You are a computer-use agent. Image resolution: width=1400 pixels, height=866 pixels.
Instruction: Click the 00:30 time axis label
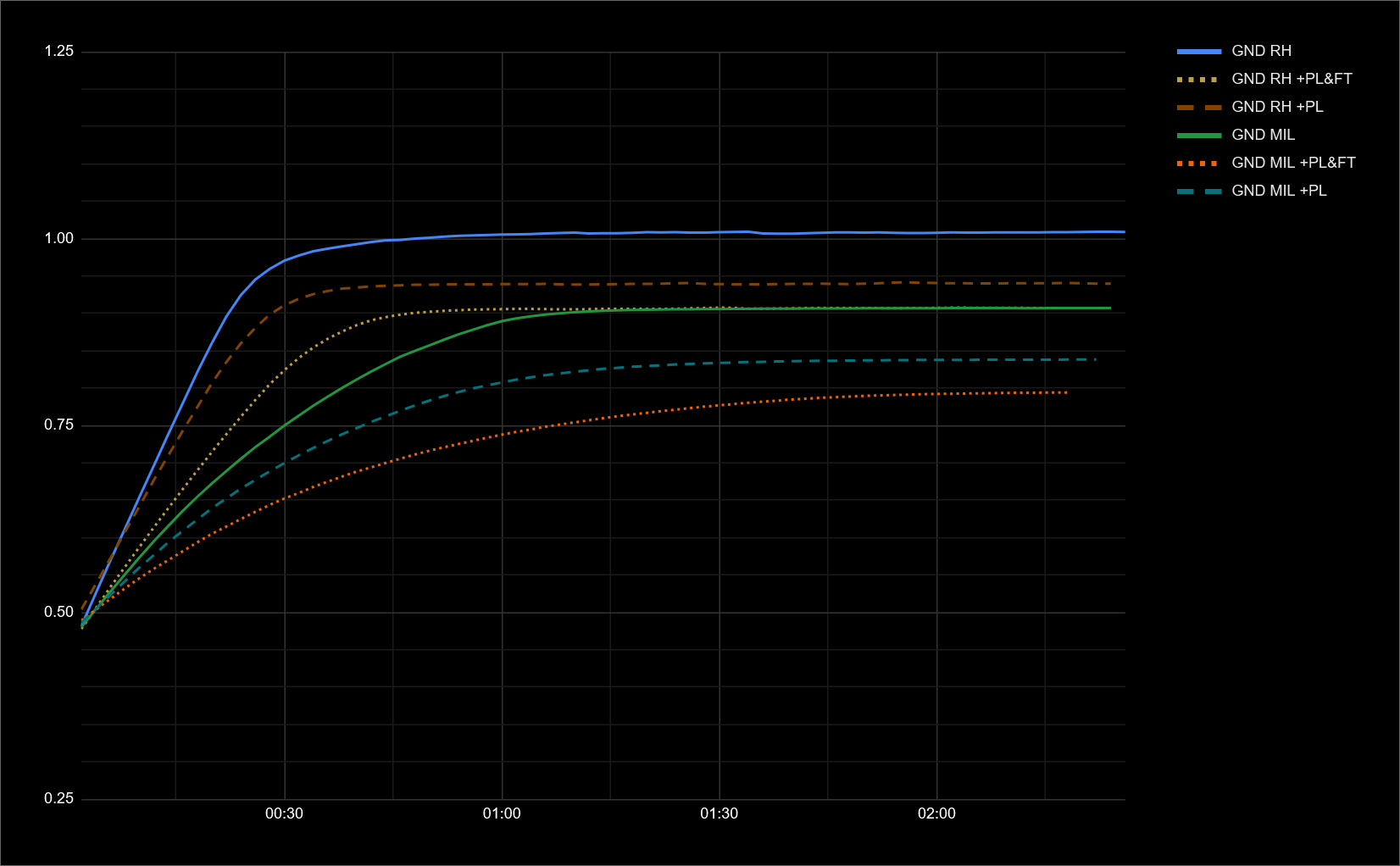[x=284, y=813]
